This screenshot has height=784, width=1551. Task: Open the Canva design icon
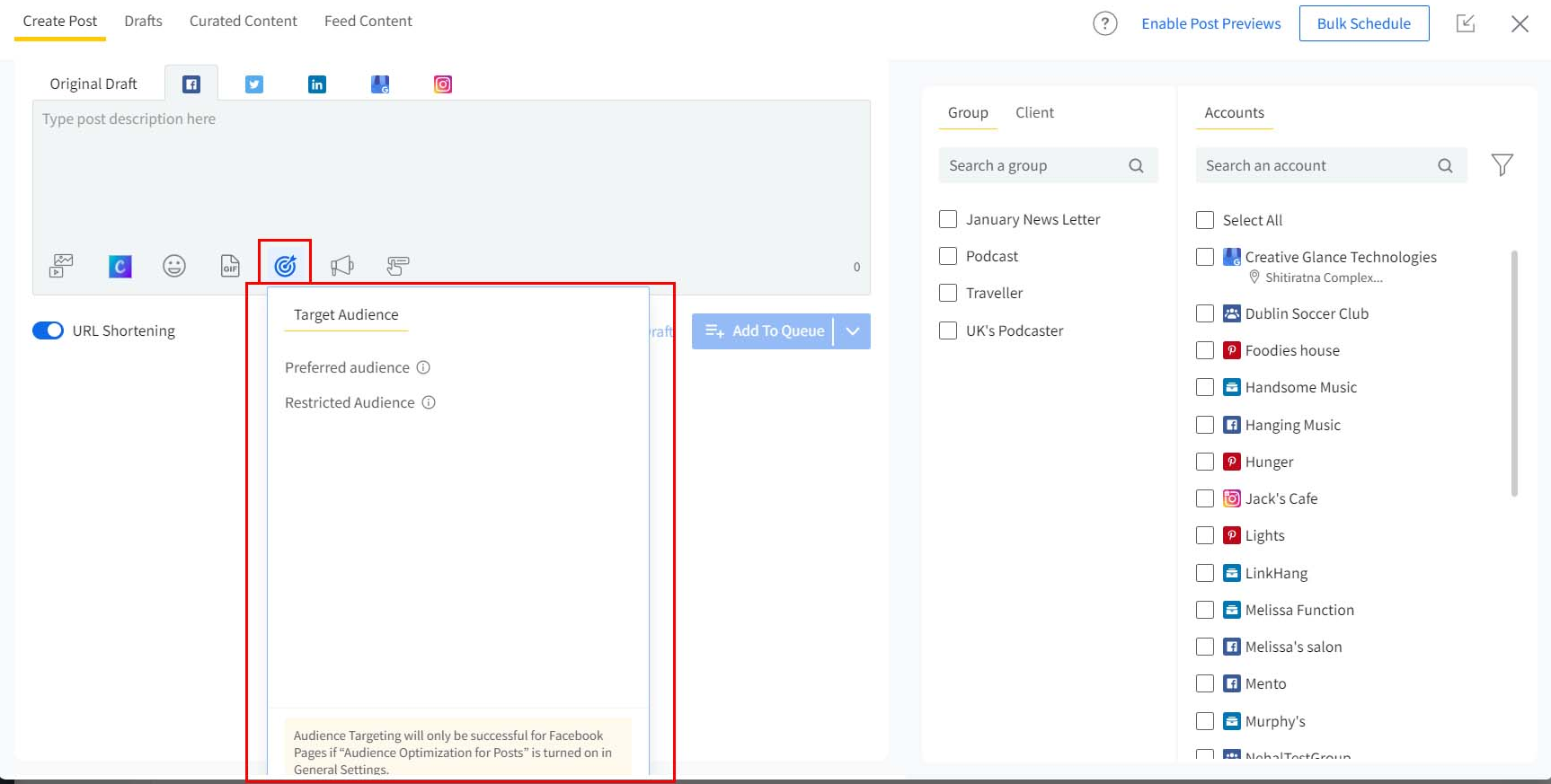[120, 266]
